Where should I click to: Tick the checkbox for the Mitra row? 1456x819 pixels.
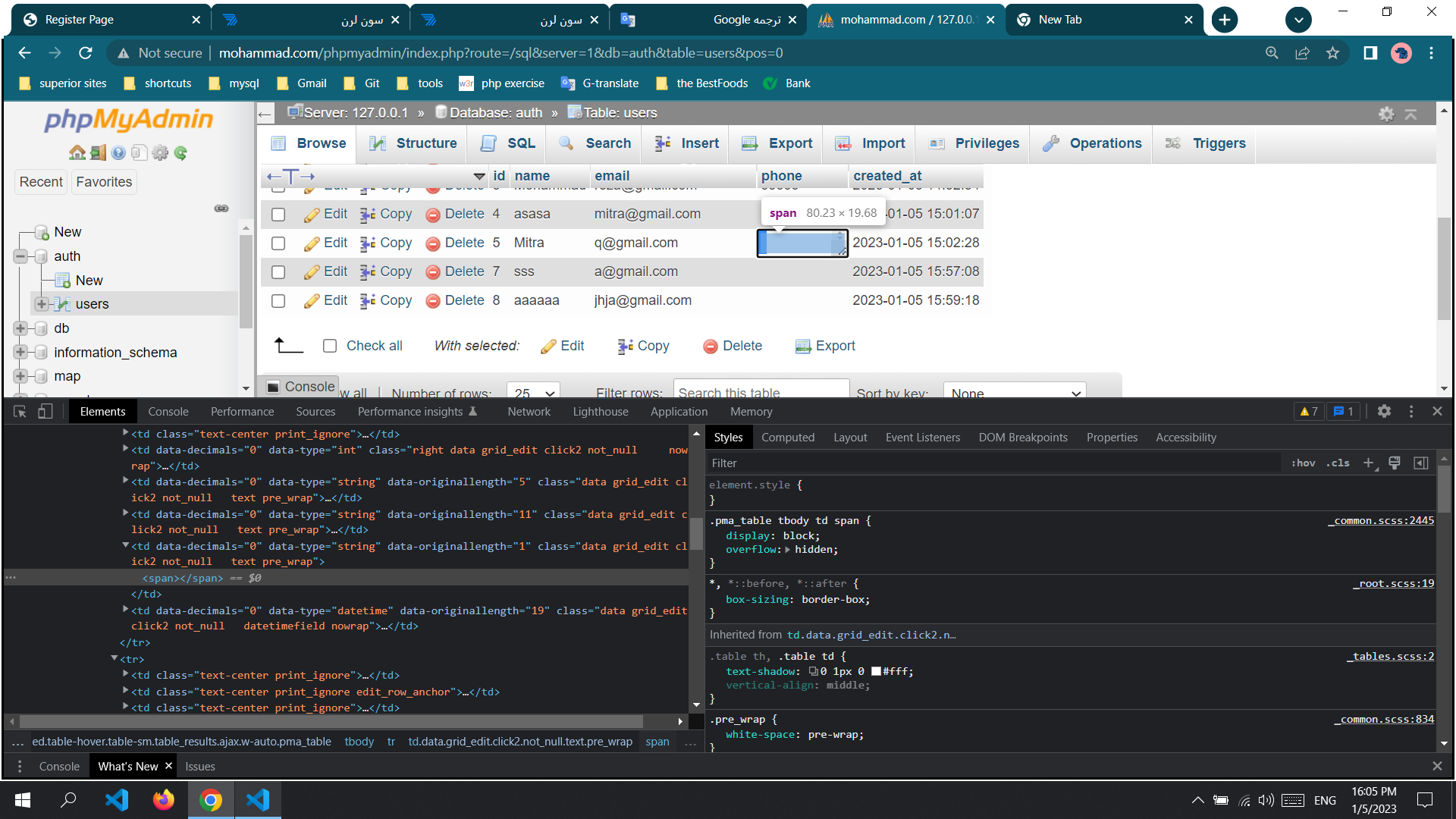pos(278,243)
